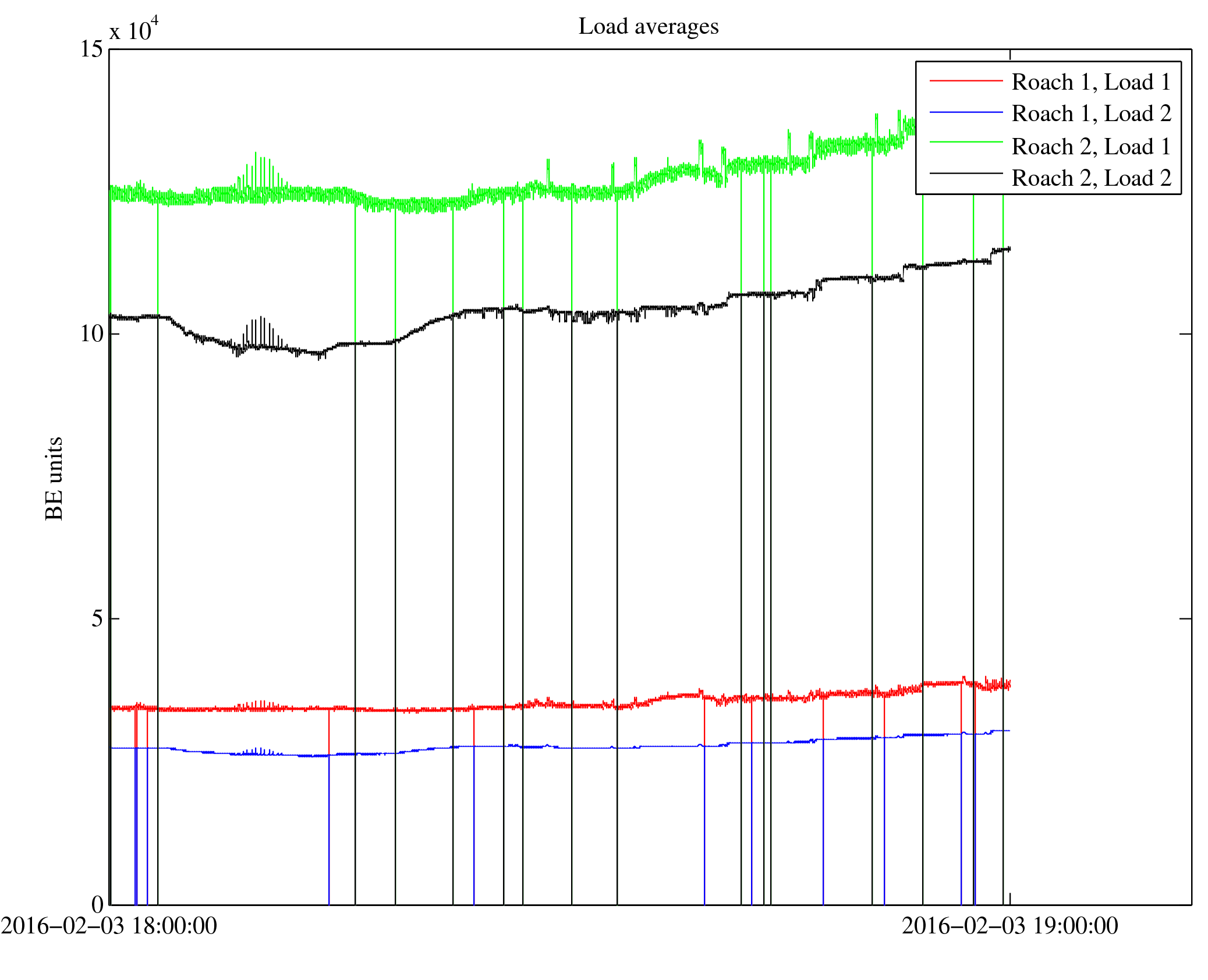Click the 'x 10^4' axis exponent label
Viewport: 1208px width, 980px height.
(x=133, y=30)
